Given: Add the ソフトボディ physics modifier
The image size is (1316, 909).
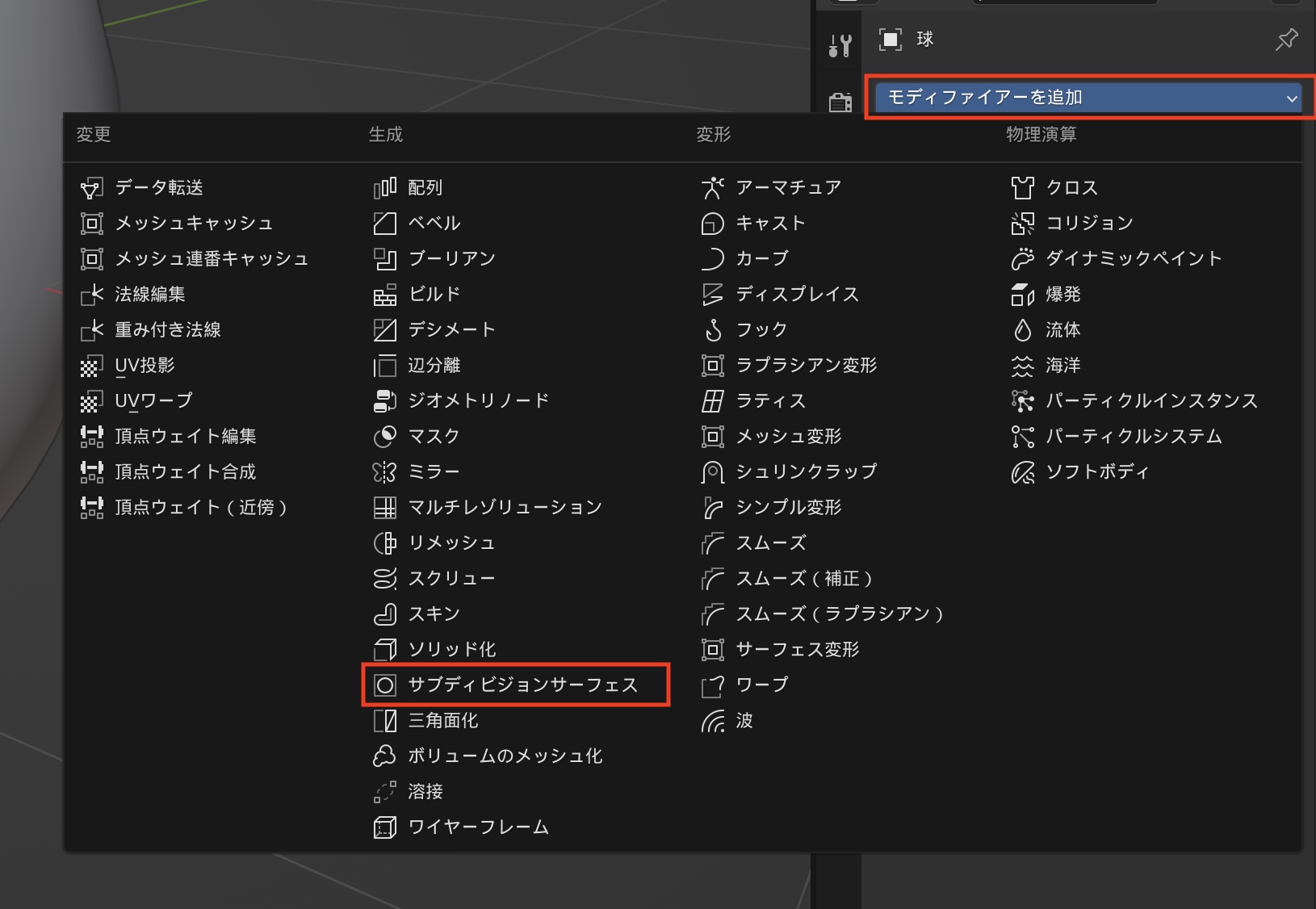Looking at the screenshot, I should (x=1096, y=472).
